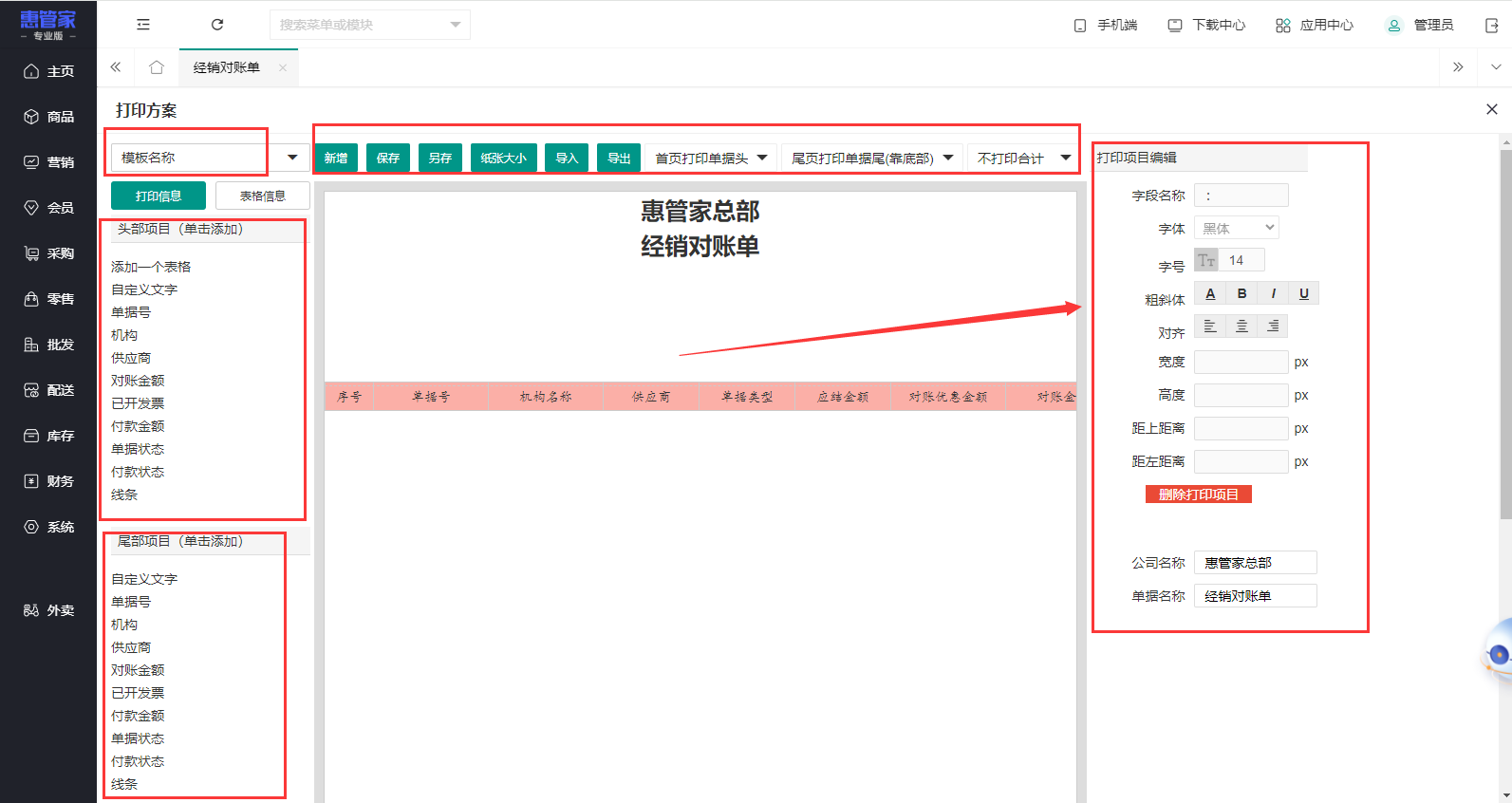1512x803 pixels.
Task: Toggle italic I formatting
Action: (x=1273, y=293)
